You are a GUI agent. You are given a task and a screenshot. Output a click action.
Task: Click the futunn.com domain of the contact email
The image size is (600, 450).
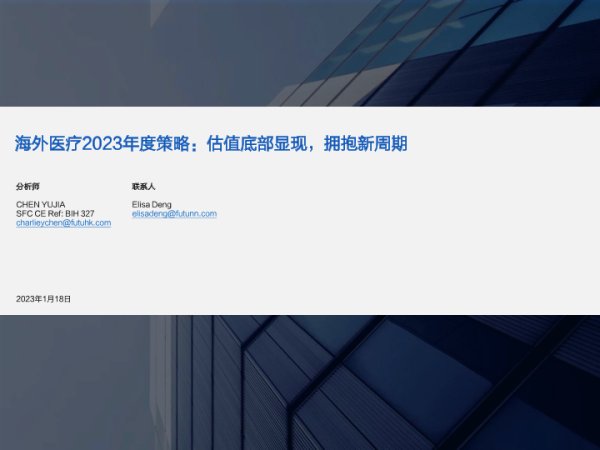pyautogui.click(x=197, y=214)
